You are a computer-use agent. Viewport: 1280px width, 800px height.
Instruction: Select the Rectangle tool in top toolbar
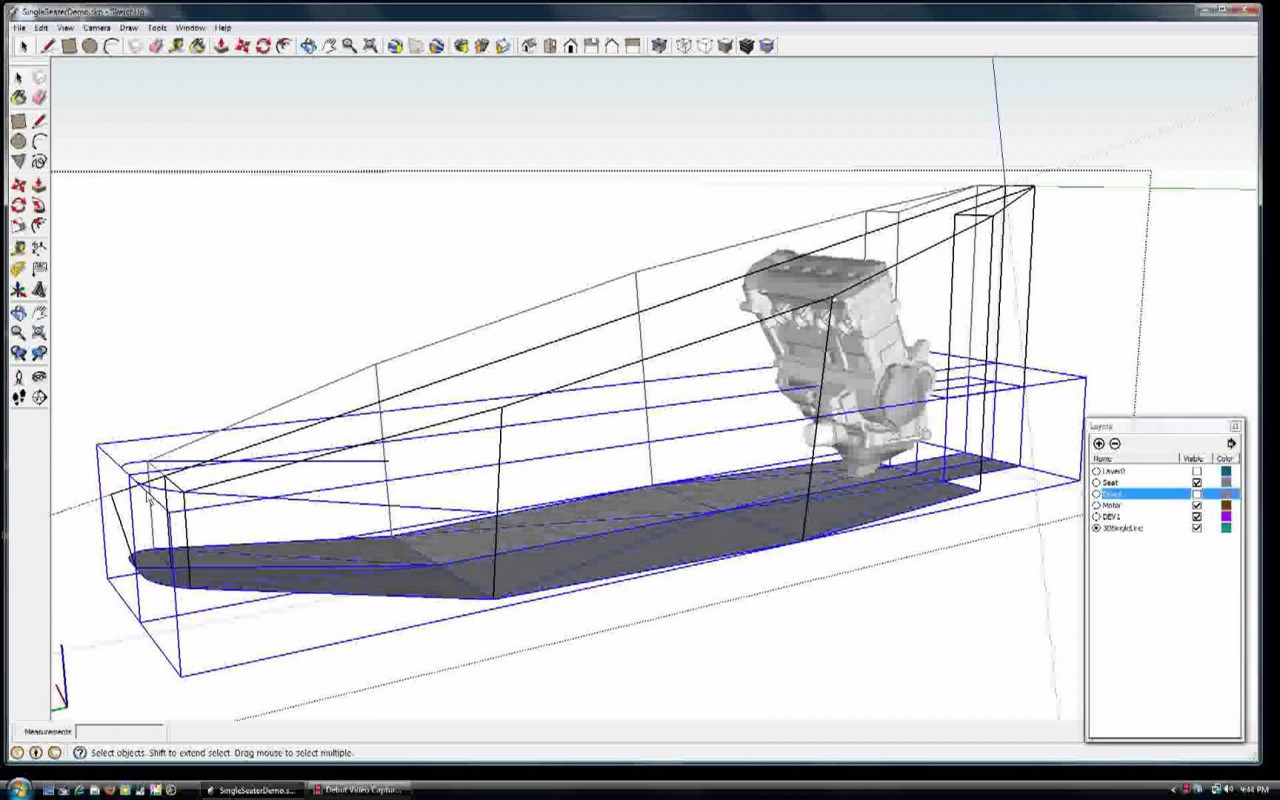69,46
